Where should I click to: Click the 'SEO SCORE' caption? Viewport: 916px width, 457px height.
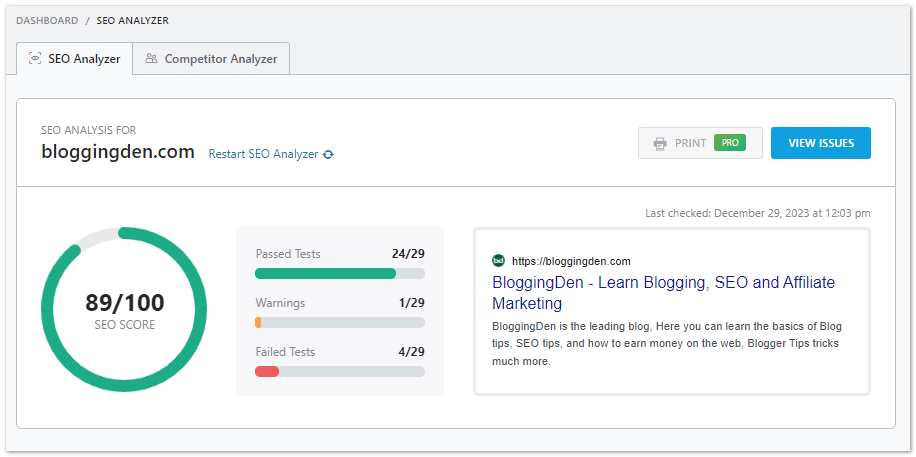point(124,325)
